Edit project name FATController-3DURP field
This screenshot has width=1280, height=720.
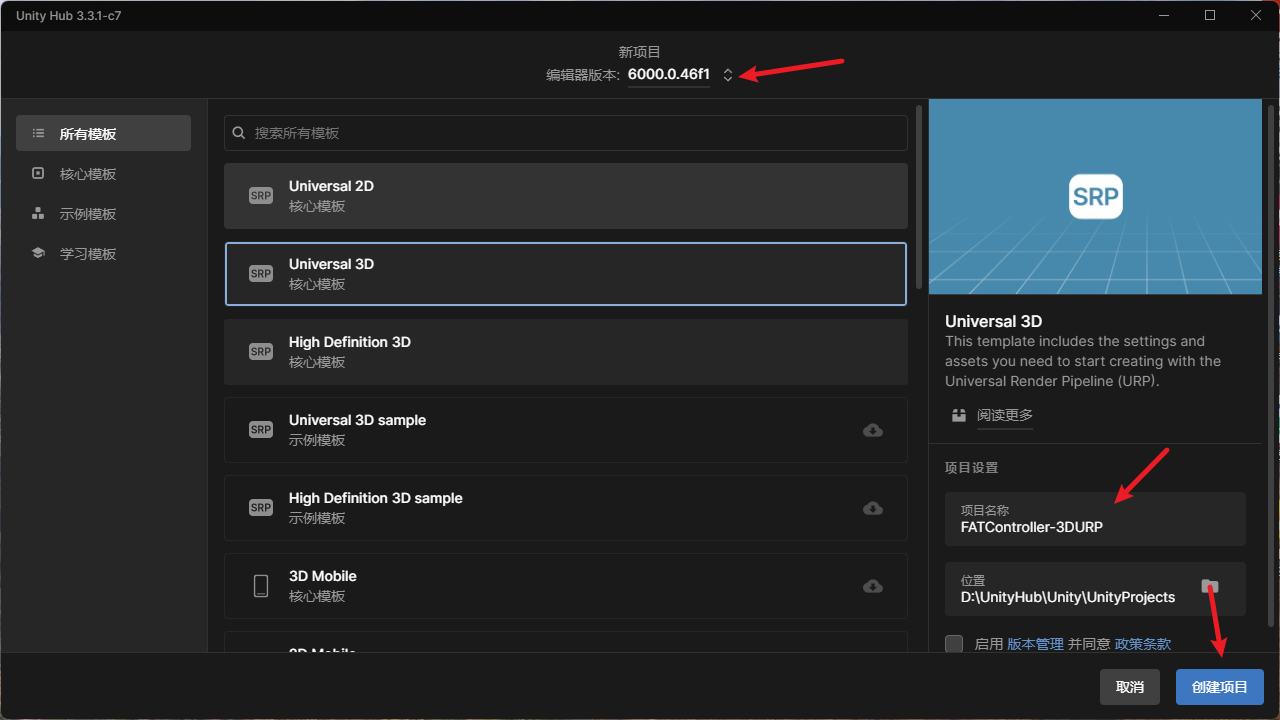(1095, 518)
